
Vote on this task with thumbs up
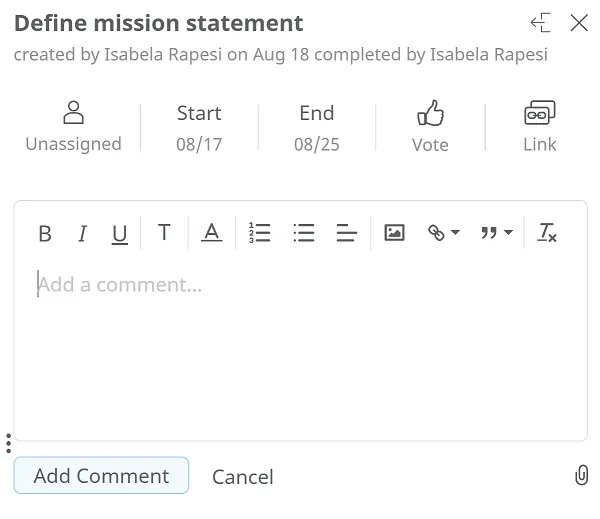point(430,126)
